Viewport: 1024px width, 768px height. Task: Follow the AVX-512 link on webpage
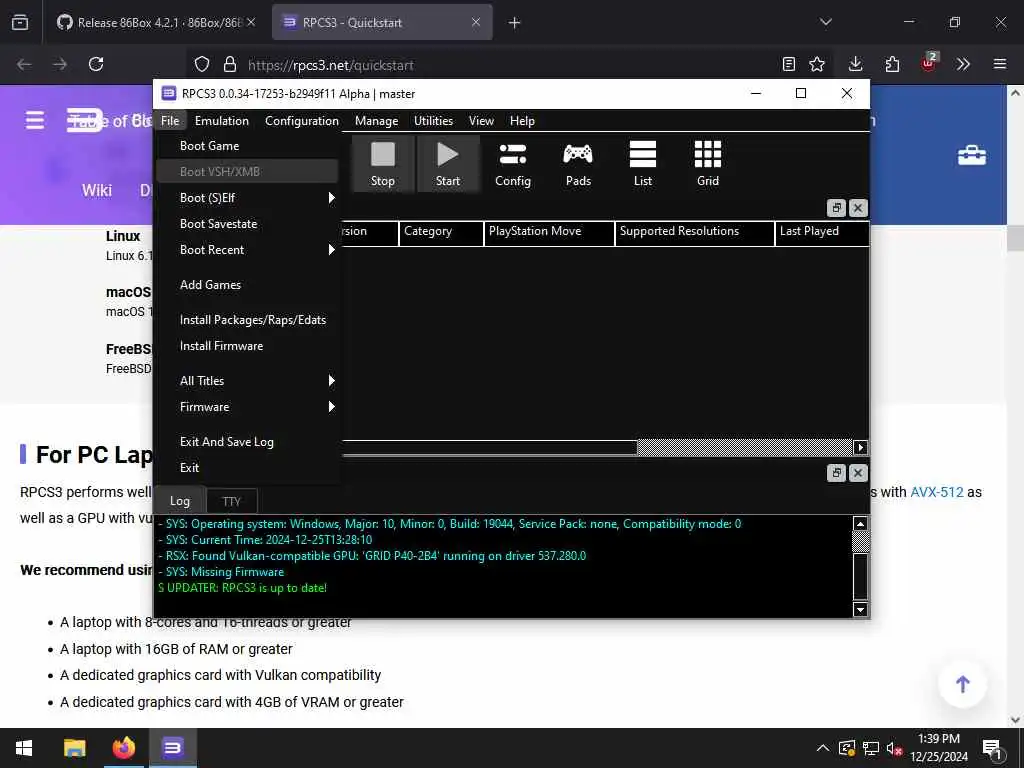pos(936,492)
